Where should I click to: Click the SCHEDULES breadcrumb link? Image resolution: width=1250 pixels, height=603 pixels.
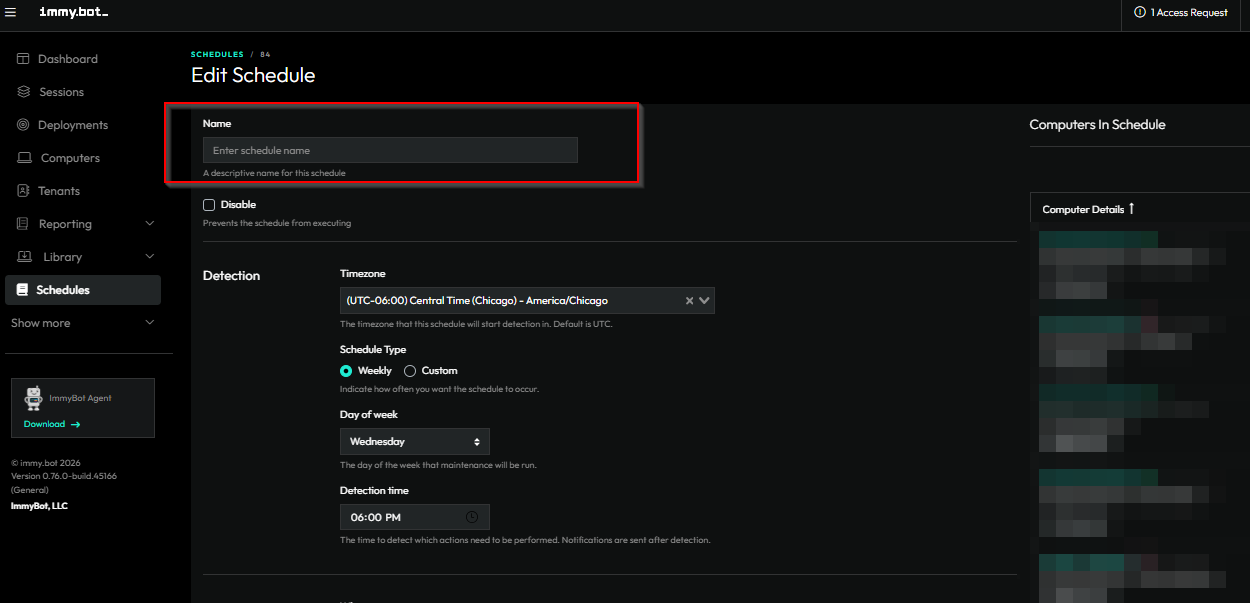pos(217,54)
